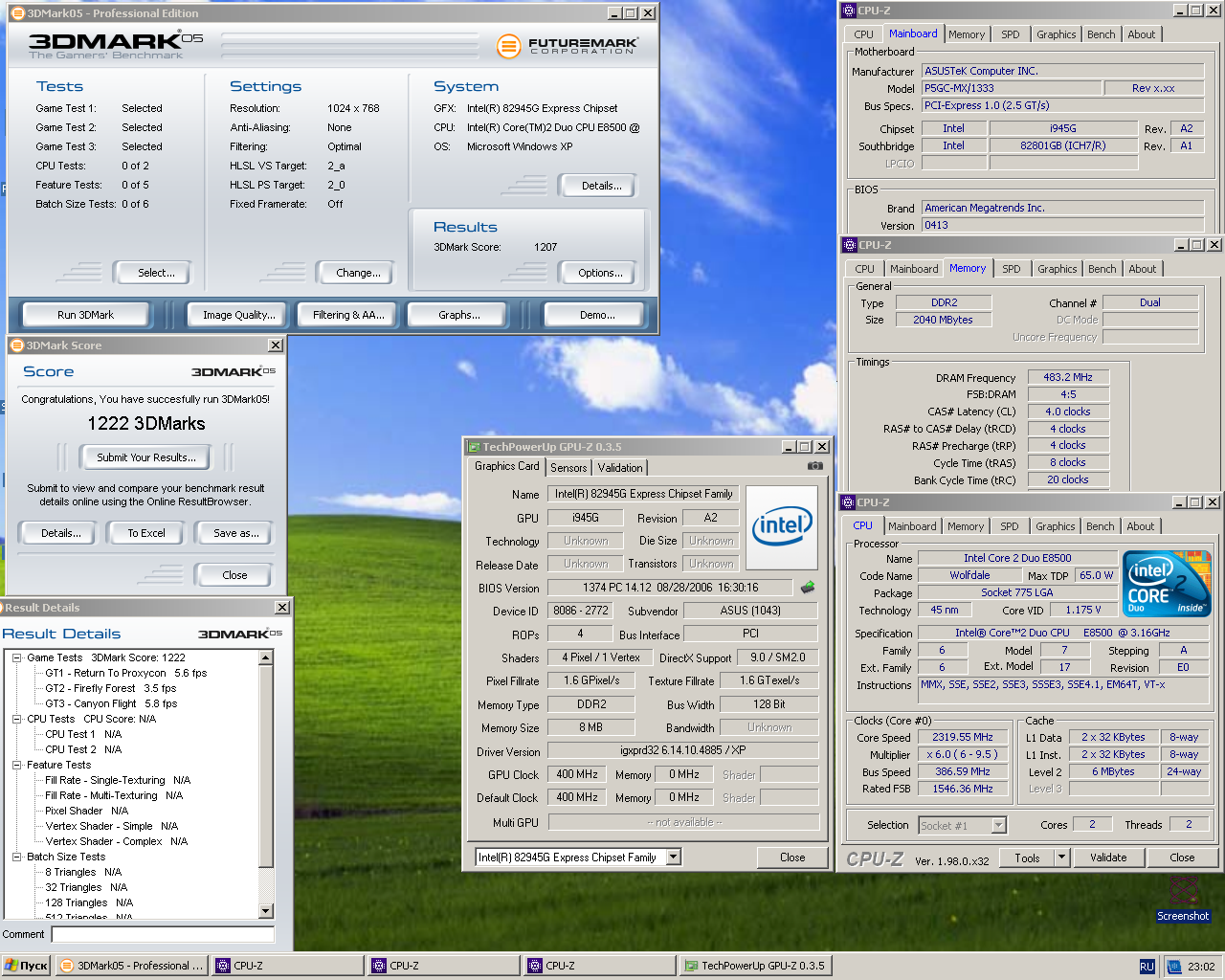Viewport: 1225px width, 980px height.
Task: Select GT3 - Canyon Flight row
Action: pyautogui.click(x=110, y=703)
